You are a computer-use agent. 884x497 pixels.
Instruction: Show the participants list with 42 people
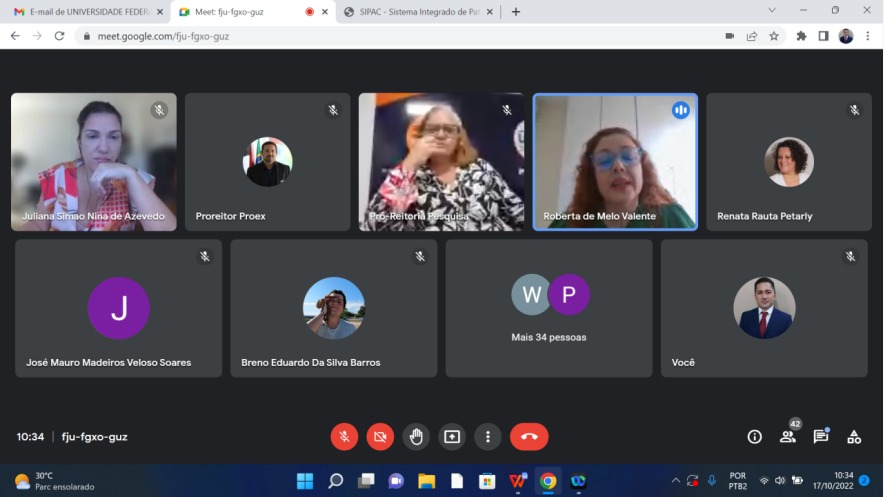point(788,436)
